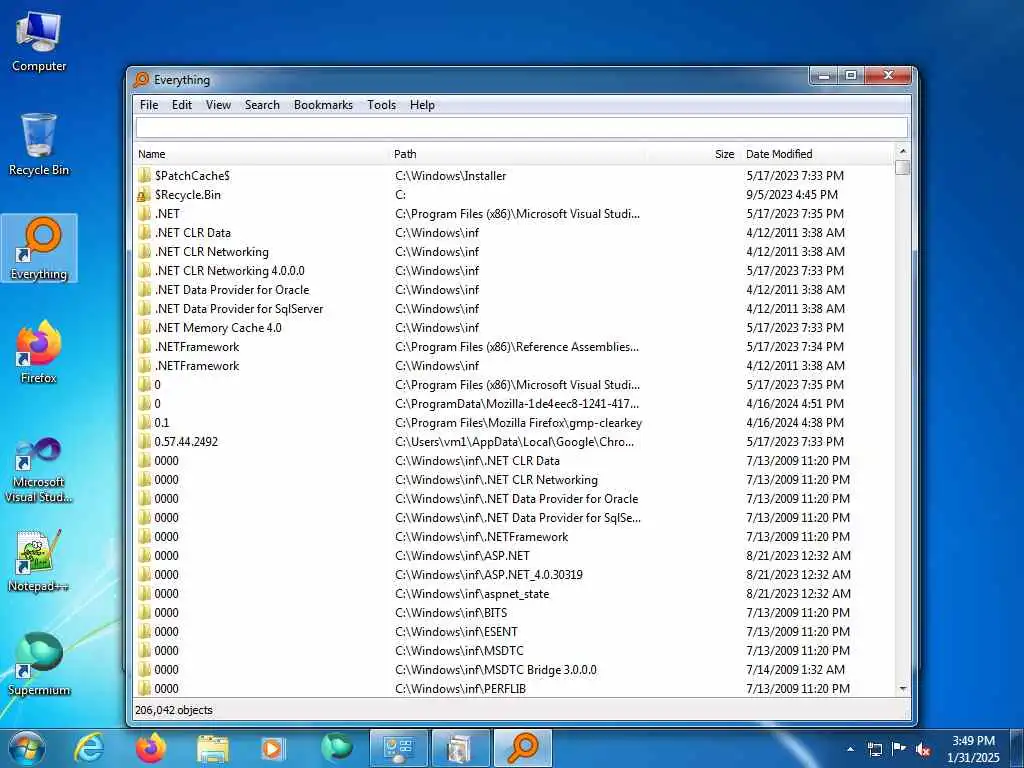Select the Recycle Bin desktop icon

point(39,145)
